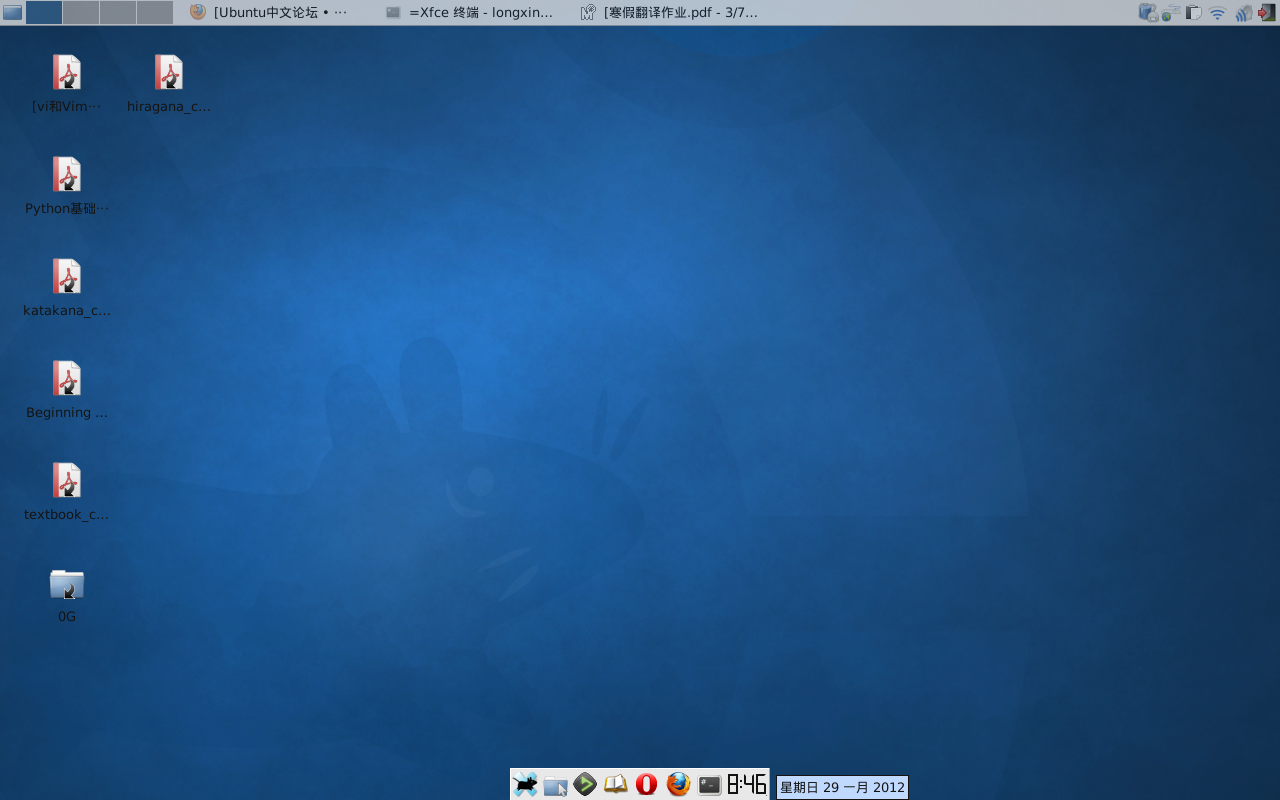Viewport: 1280px width, 800px height.
Task: Select the [vi和Vim… PDF desktop icon
Action: tap(67, 84)
